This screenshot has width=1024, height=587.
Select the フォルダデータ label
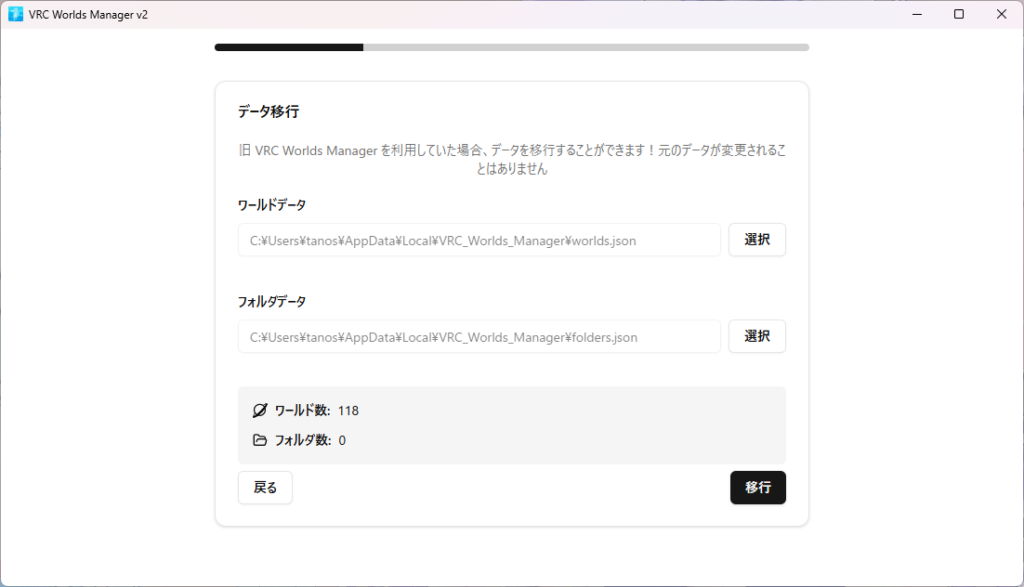pos(272,301)
